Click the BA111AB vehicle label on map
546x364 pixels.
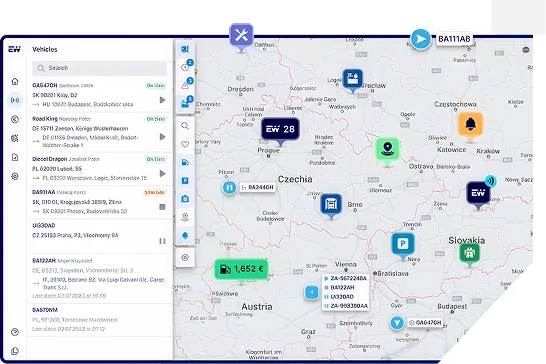[x=454, y=39]
